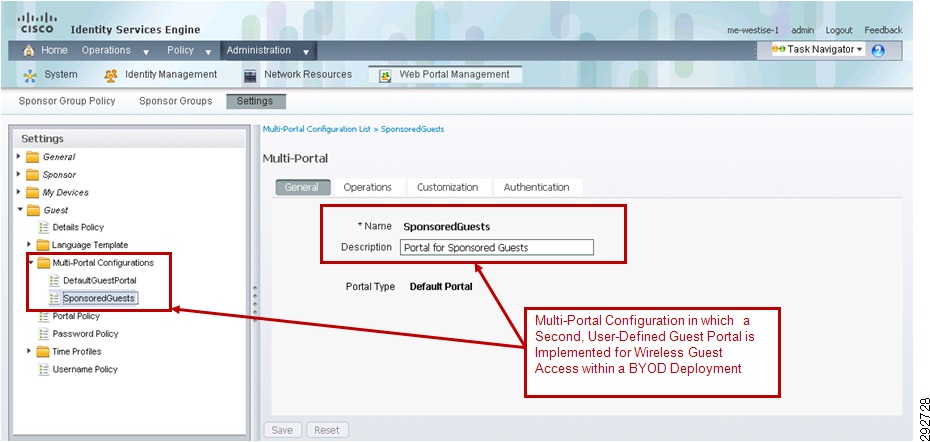Click the Time Profiles folder icon
Screen dimensions: 930x442
point(43,352)
